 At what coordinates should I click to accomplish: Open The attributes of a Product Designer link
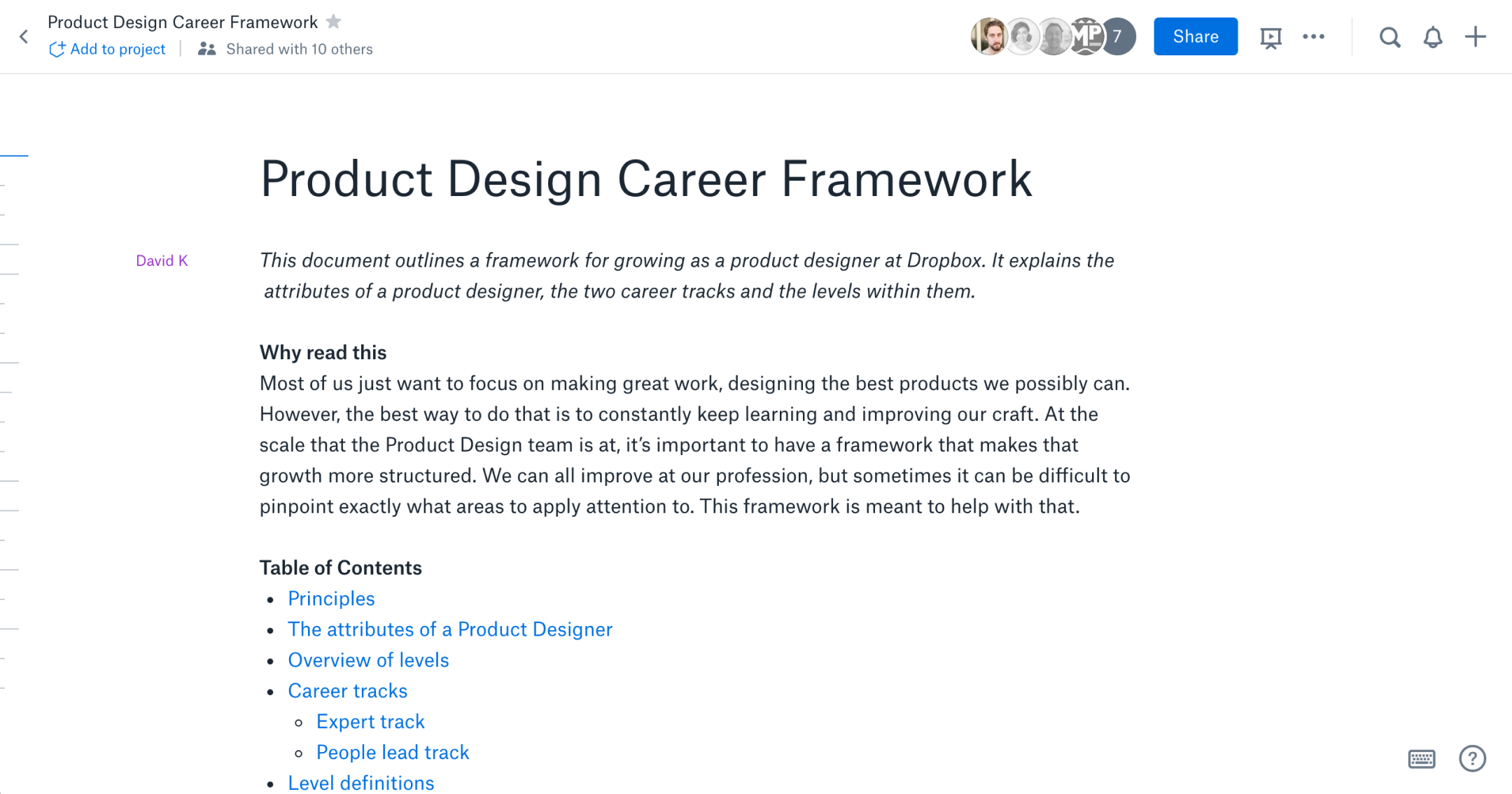click(450, 629)
